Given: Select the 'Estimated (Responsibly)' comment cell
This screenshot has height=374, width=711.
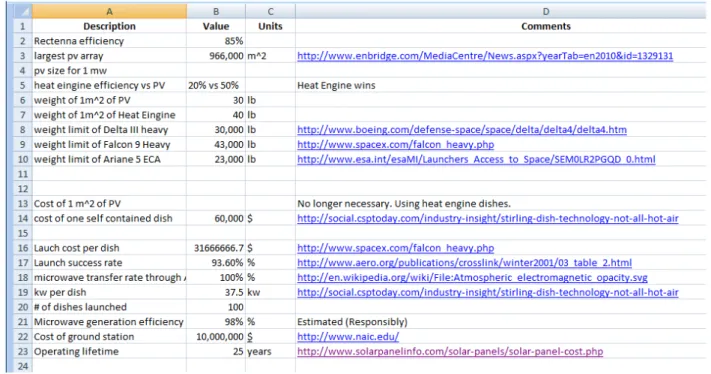Looking at the screenshot, I should click(500, 322).
